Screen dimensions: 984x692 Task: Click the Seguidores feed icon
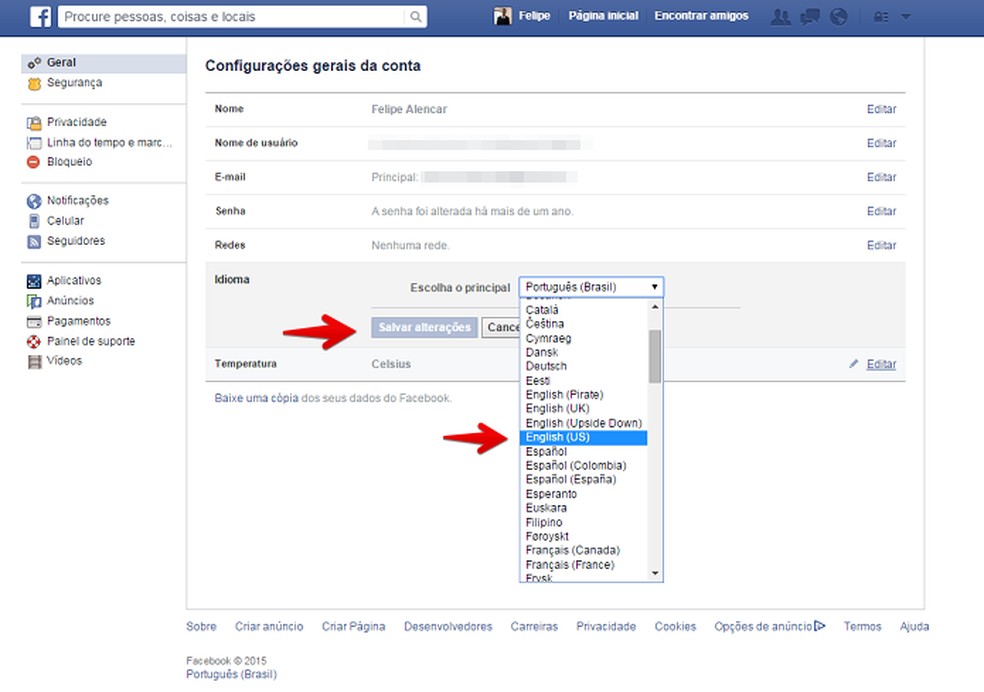pyautogui.click(x=34, y=242)
